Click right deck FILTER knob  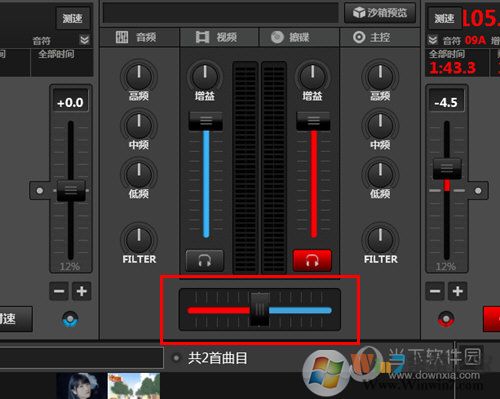coord(380,240)
